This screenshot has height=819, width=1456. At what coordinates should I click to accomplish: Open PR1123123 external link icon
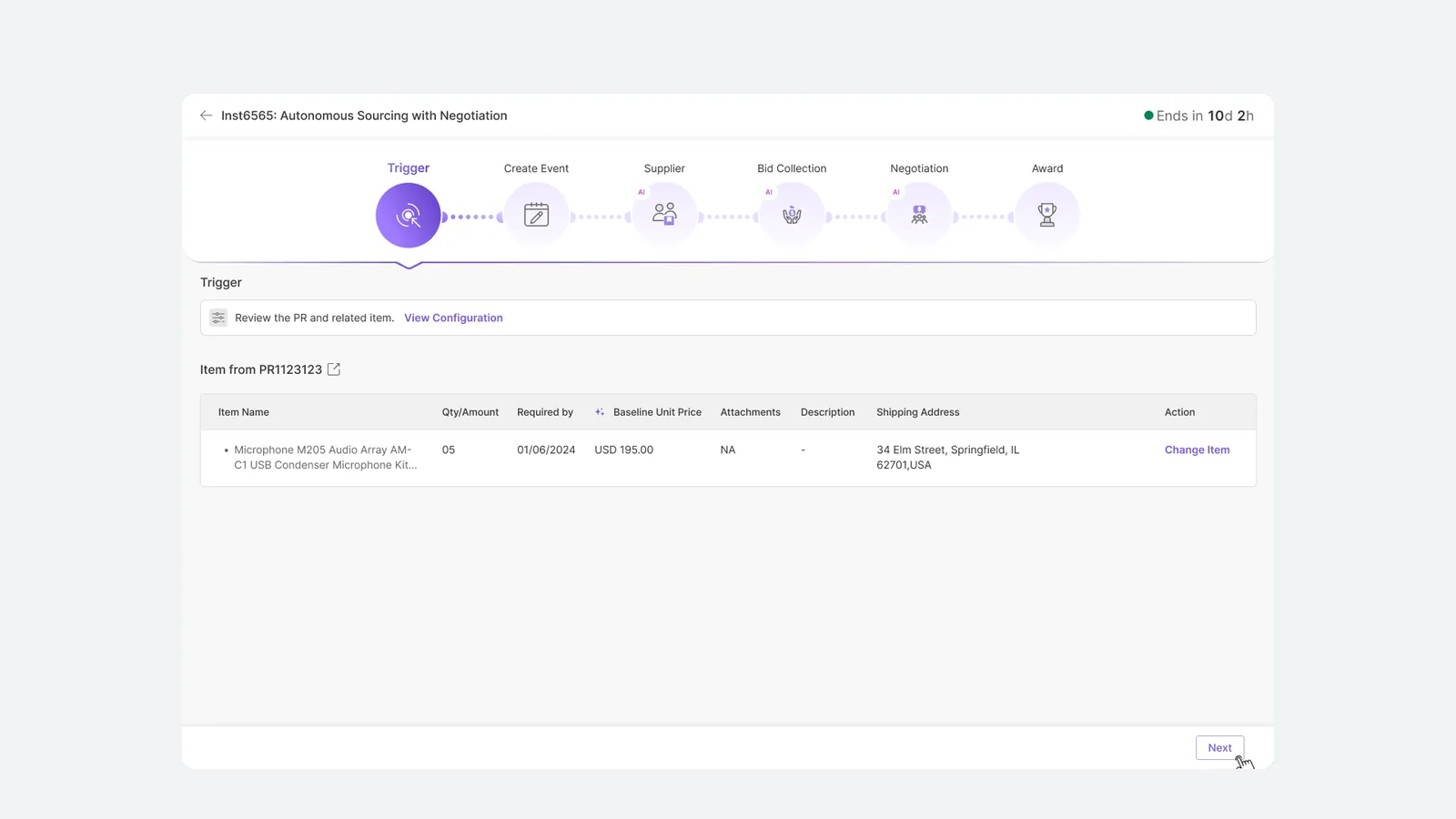(334, 369)
